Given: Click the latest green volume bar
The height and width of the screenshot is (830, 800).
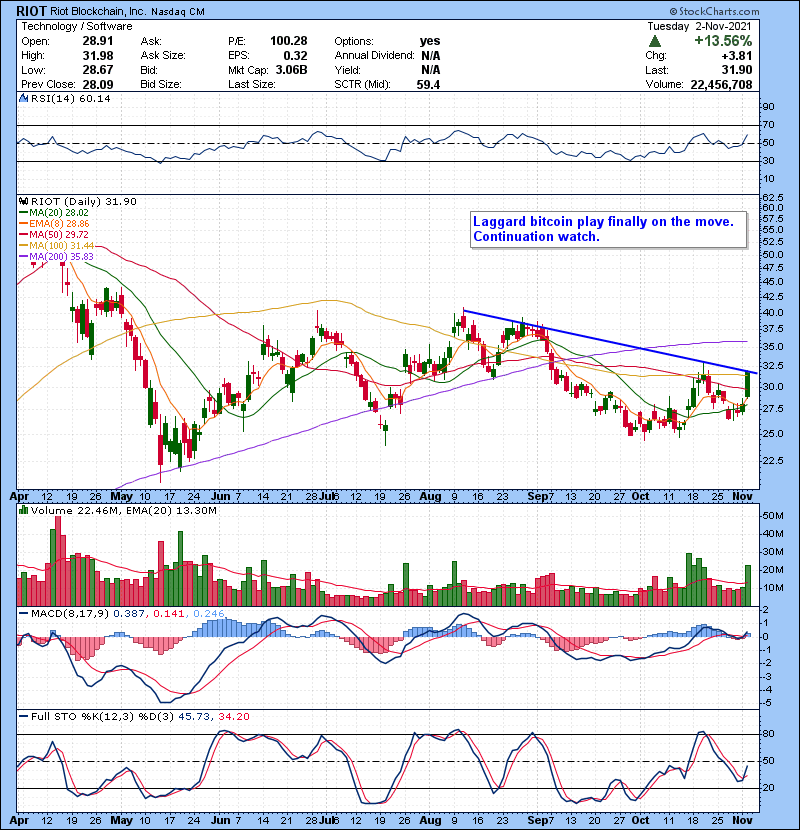Looking at the screenshot, I should pos(748,585).
